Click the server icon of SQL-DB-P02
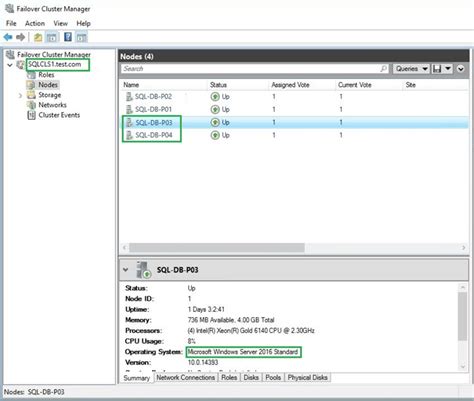474x401 pixels. pos(129,97)
